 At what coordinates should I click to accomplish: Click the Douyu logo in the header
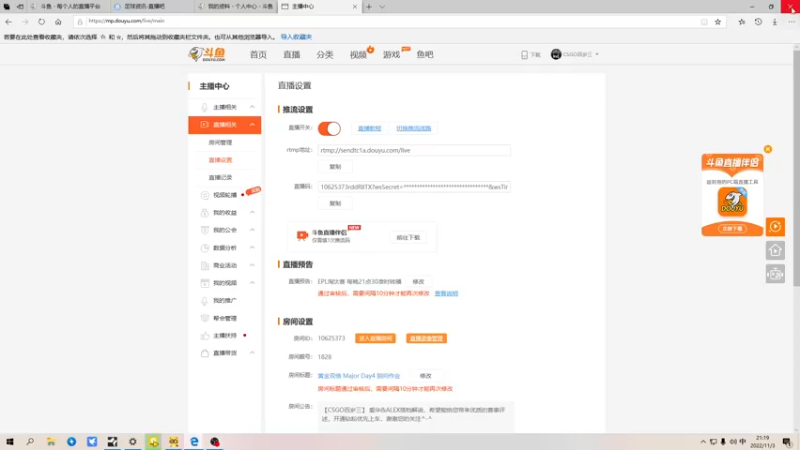(x=207, y=54)
